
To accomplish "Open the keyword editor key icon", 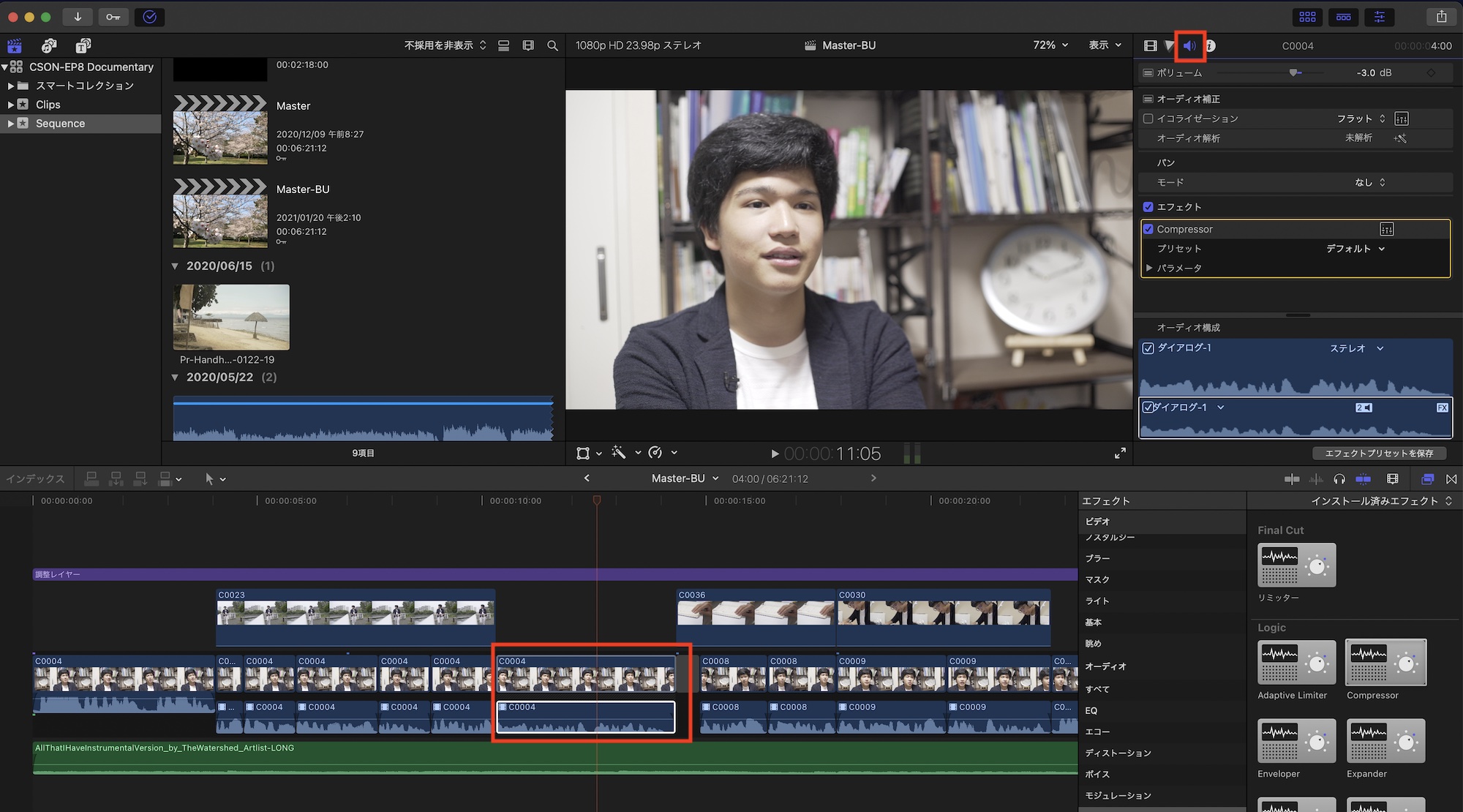I will click(x=113, y=17).
